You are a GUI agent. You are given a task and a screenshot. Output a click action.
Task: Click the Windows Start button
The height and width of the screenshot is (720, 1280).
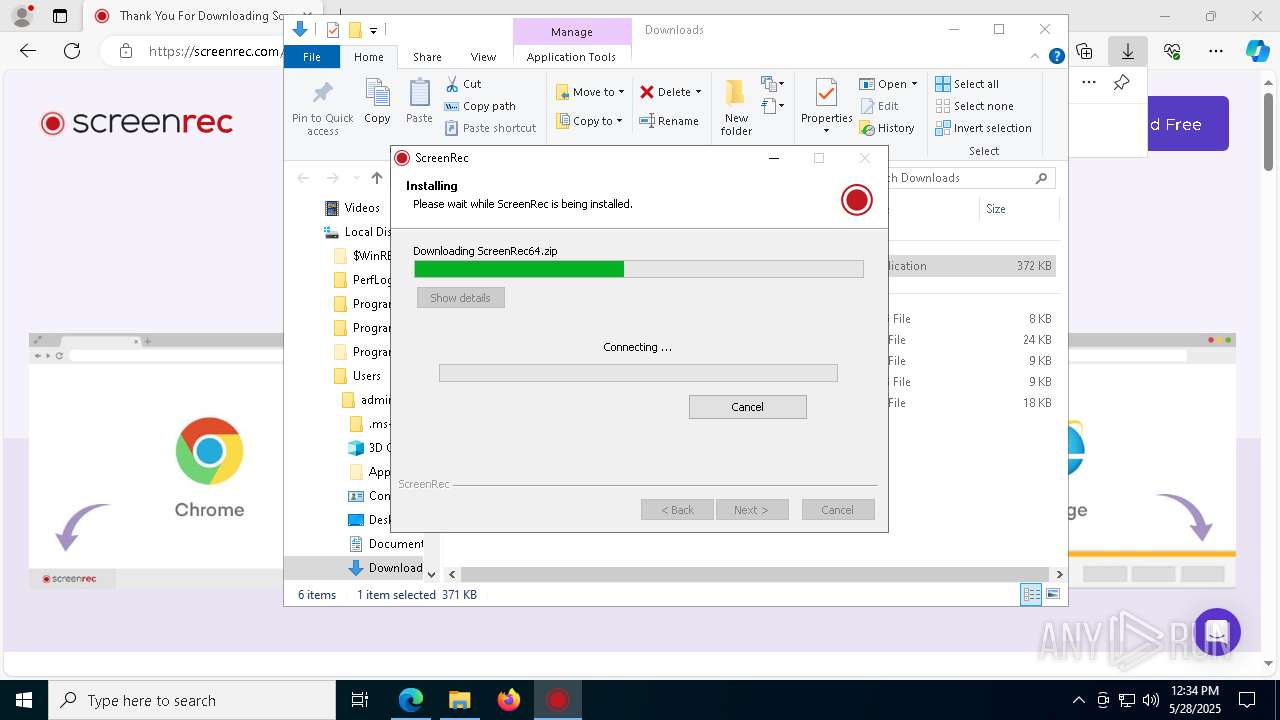tap(24, 700)
